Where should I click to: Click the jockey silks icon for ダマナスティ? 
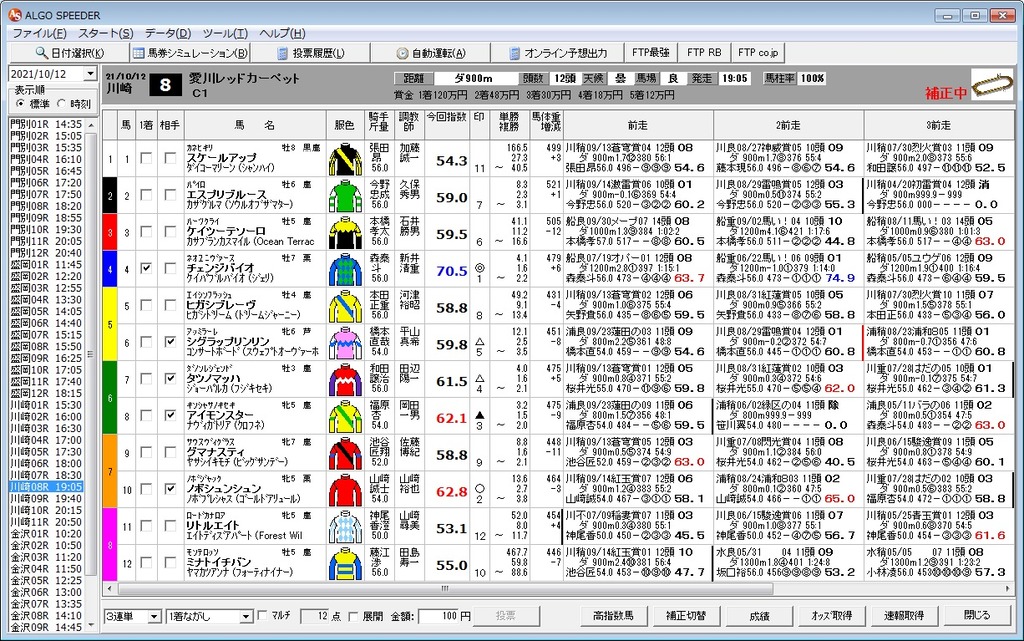pos(345,454)
